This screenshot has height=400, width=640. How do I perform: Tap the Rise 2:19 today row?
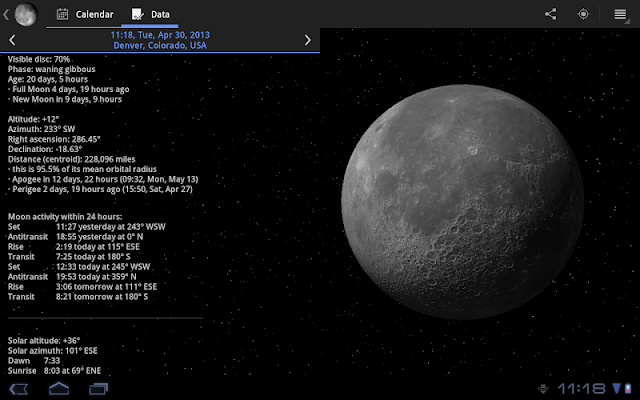pos(73,247)
